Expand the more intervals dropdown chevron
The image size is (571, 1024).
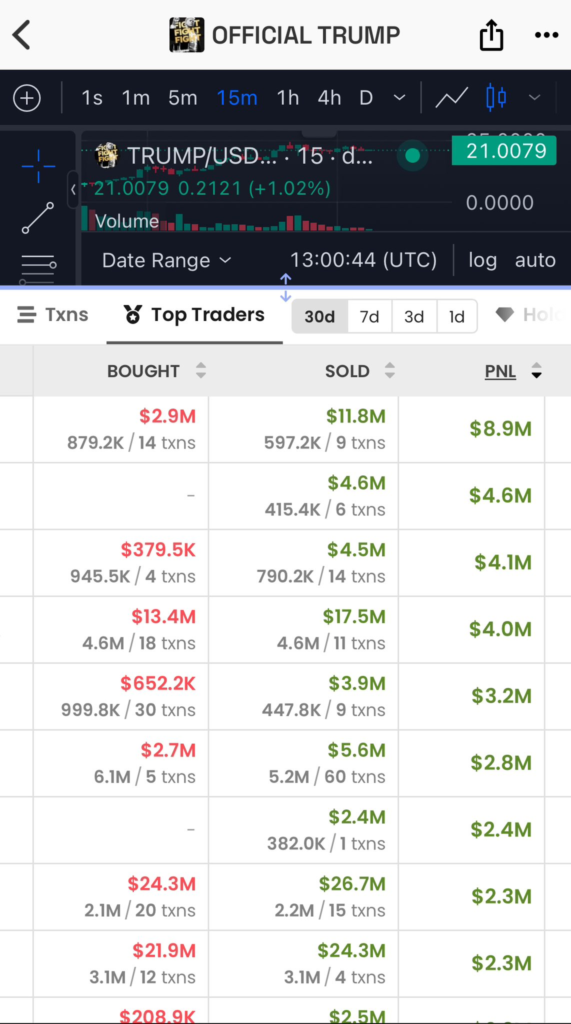400,98
